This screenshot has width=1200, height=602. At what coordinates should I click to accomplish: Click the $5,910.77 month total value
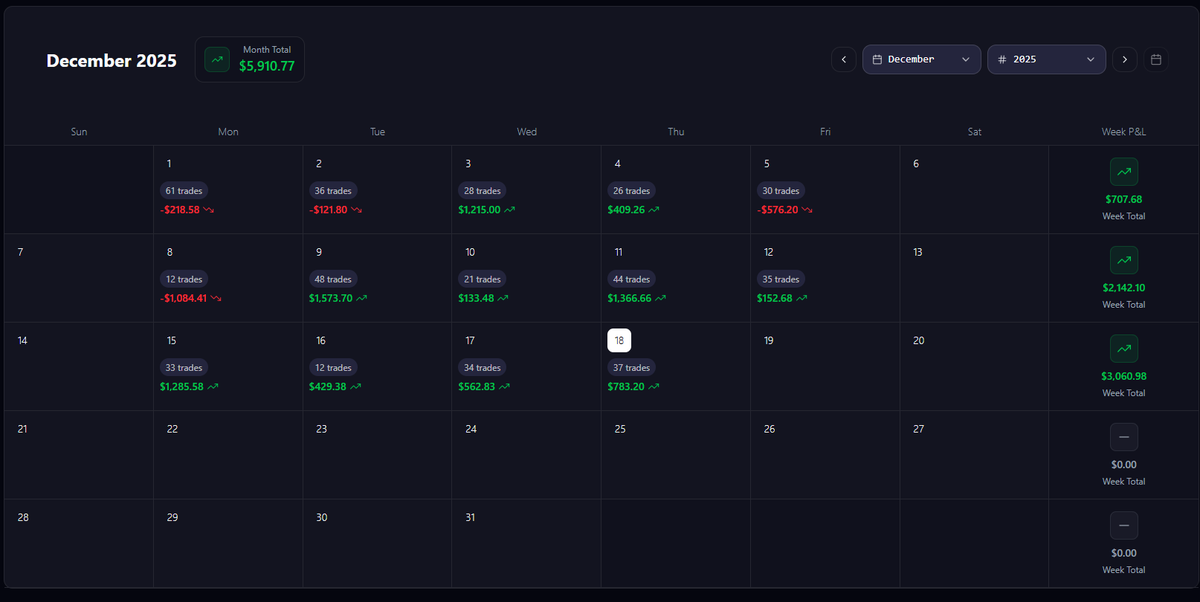tap(267, 67)
